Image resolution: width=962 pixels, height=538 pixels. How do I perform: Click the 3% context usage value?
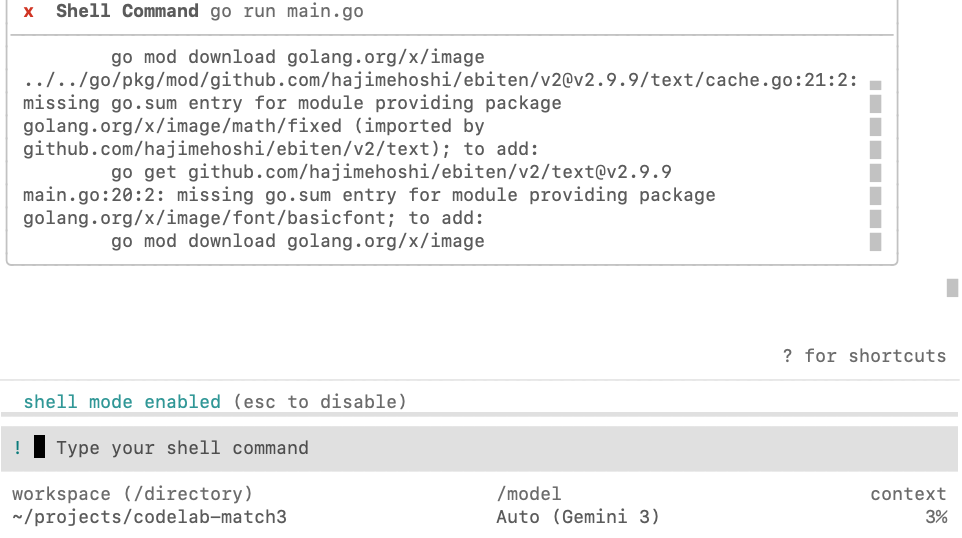pos(935,517)
